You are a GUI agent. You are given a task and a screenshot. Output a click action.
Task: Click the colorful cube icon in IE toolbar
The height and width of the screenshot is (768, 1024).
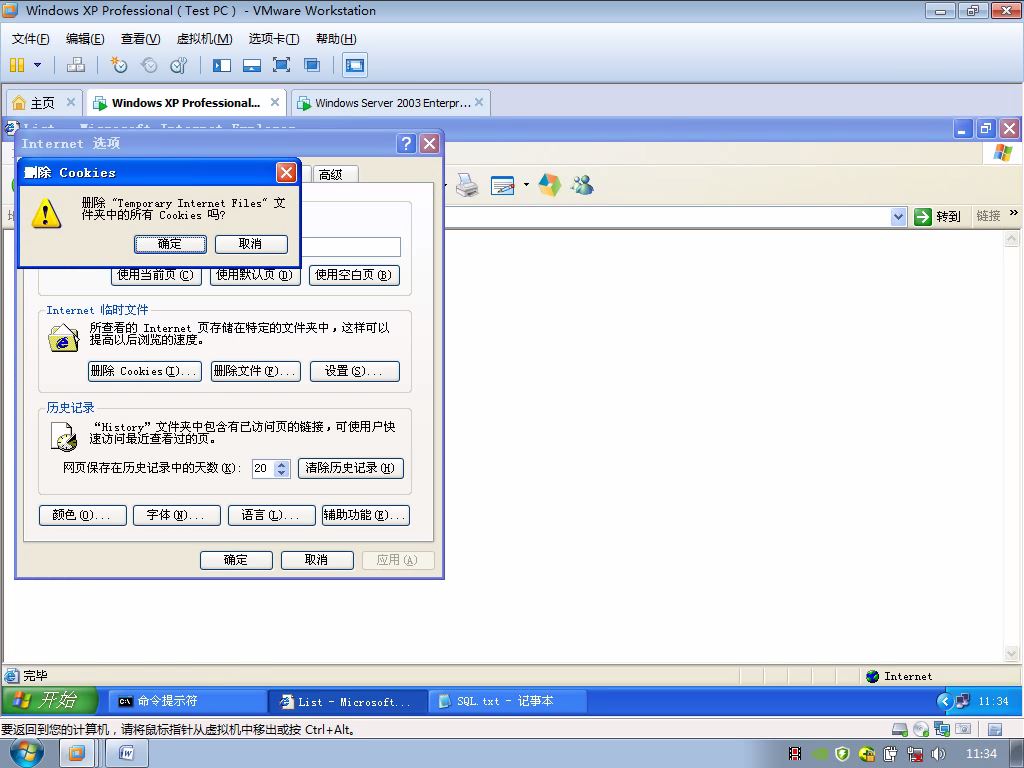549,185
